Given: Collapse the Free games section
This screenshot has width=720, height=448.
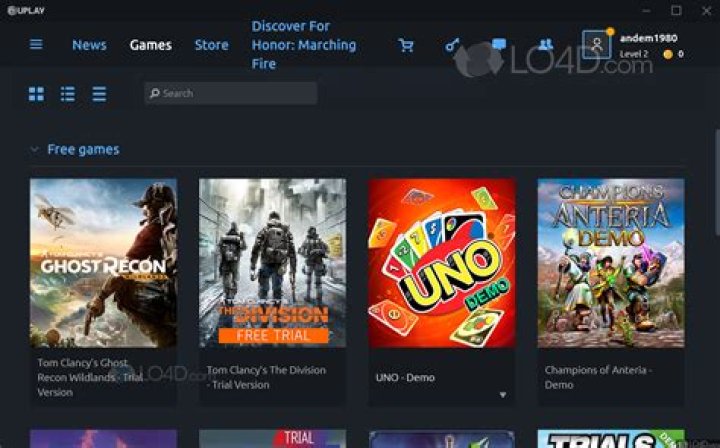Looking at the screenshot, I should (x=34, y=149).
